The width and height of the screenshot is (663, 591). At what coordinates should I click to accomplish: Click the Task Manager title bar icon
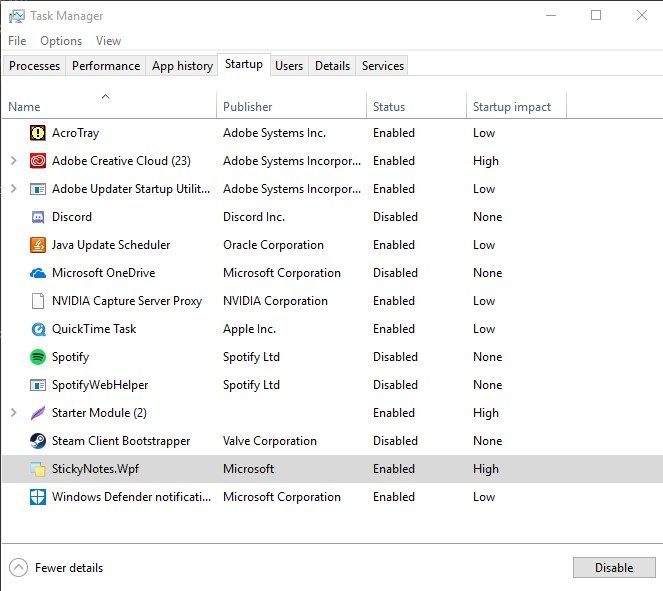17,16
